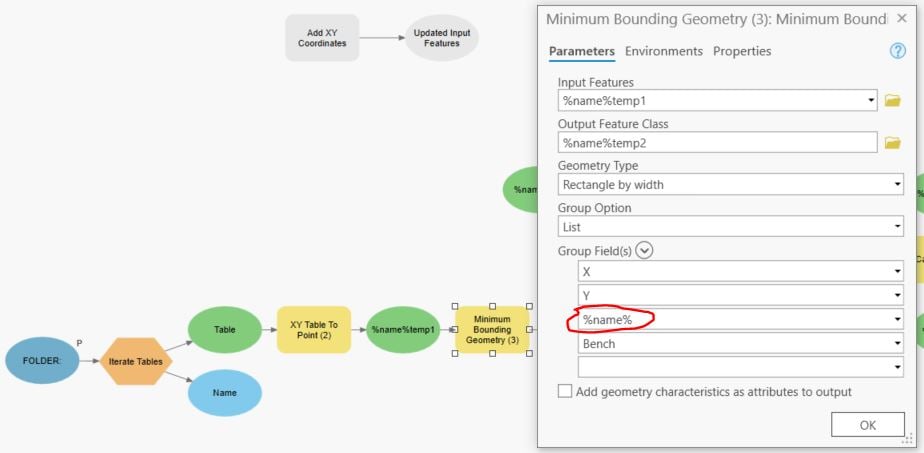Browse folder for Input Features
Screen dimensions: 924x453
pyautogui.click(x=893, y=101)
